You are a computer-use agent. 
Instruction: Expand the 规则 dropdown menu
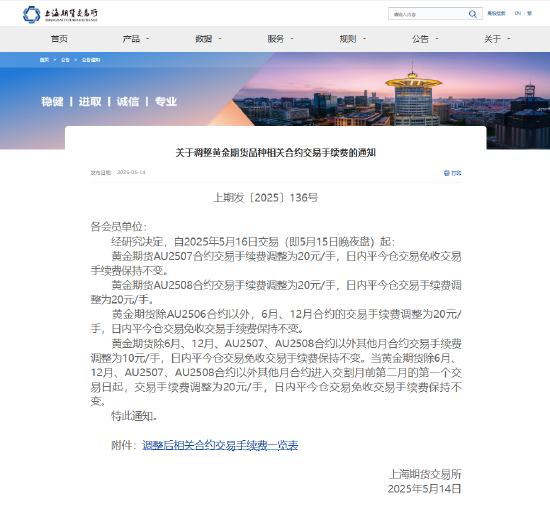click(x=353, y=39)
